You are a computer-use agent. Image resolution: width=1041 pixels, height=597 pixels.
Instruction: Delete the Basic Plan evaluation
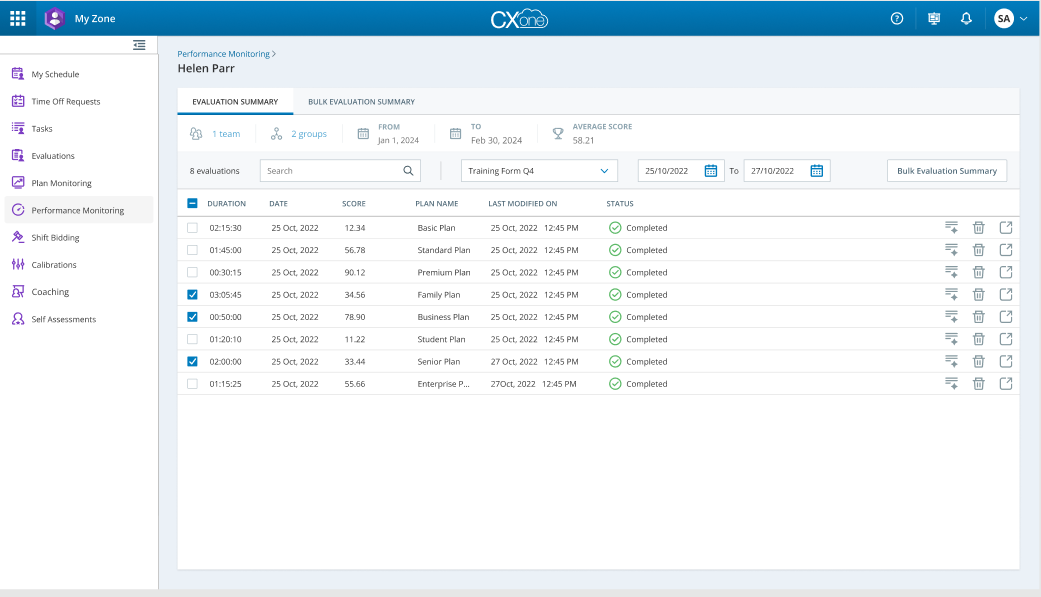tap(979, 228)
